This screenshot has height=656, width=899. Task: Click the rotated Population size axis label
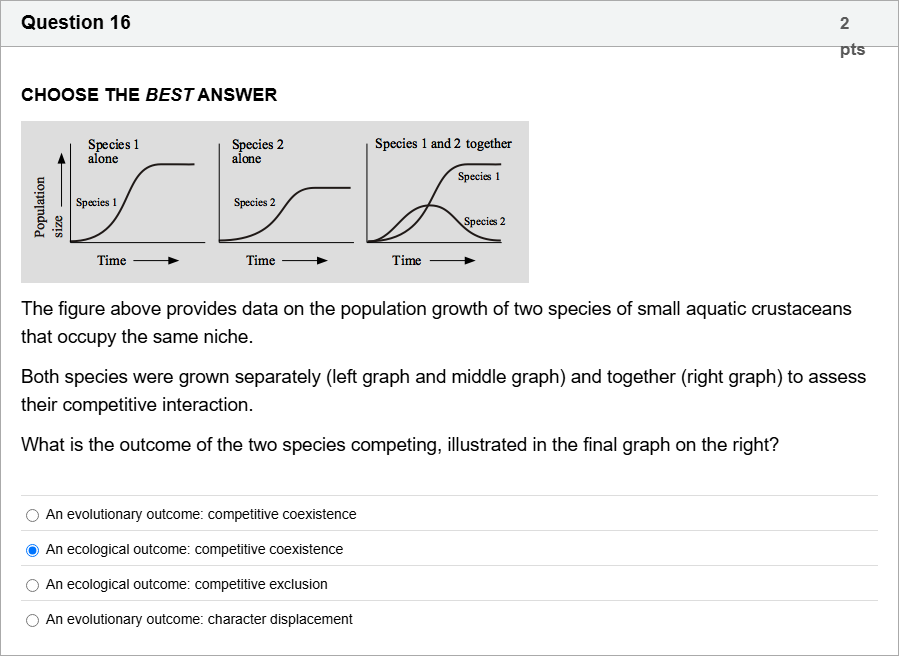(48, 207)
